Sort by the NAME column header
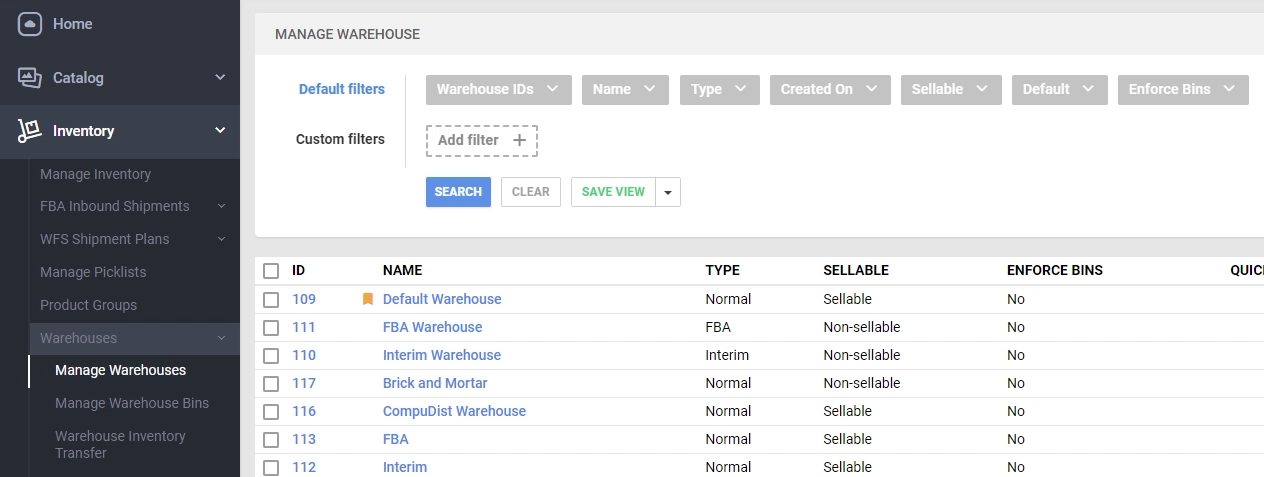Screen dimensions: 1264x477 coord(402,270)
